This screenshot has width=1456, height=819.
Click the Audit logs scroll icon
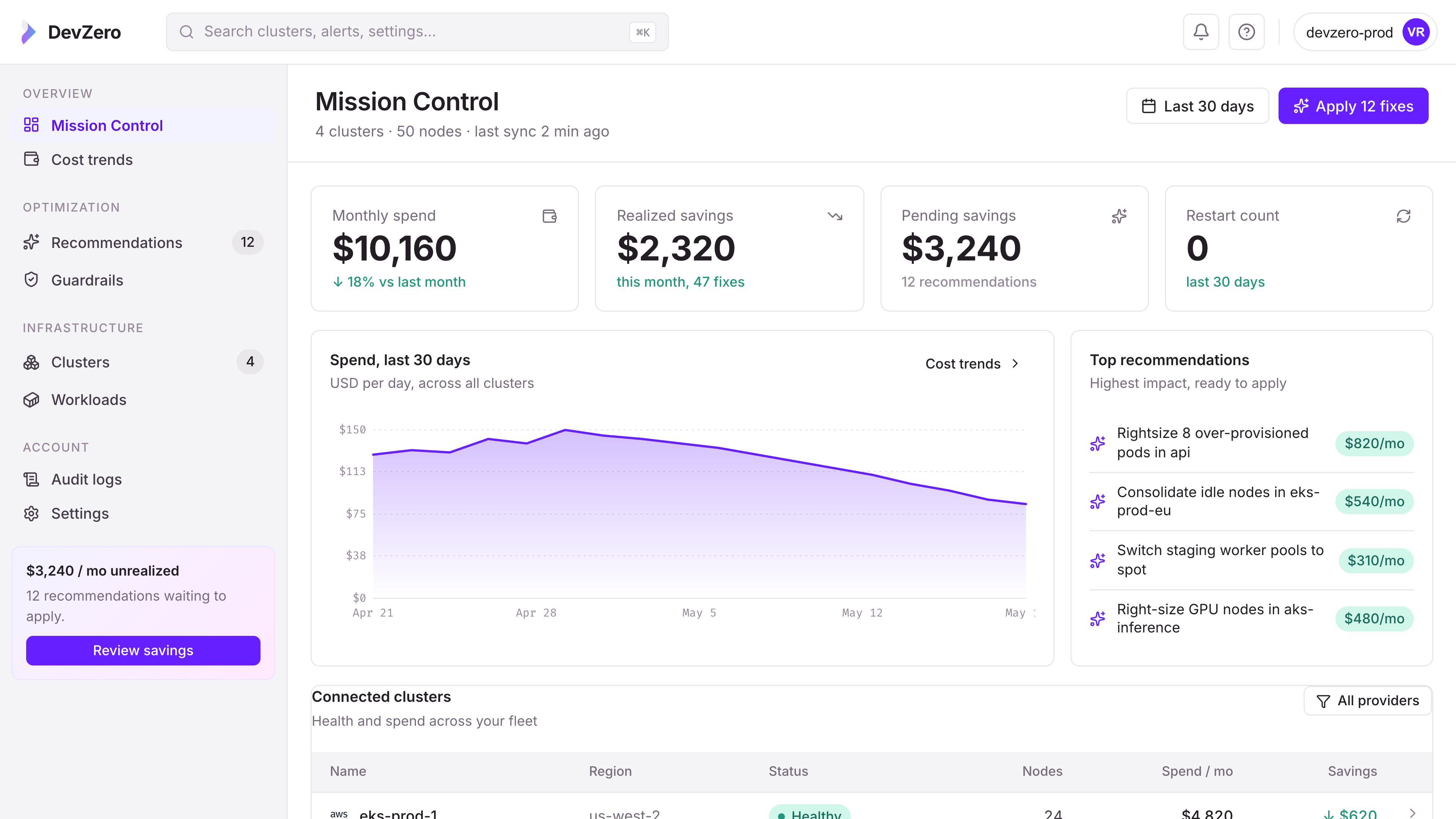pos(31,479)
